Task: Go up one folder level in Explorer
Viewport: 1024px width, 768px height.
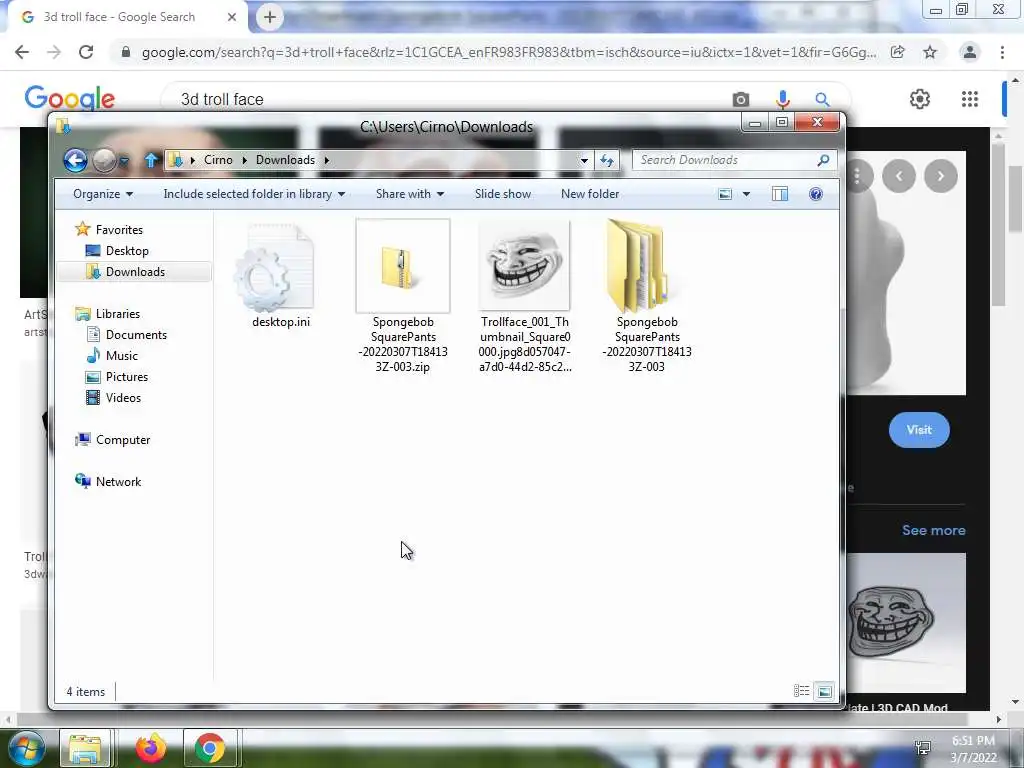Action: 151,160
